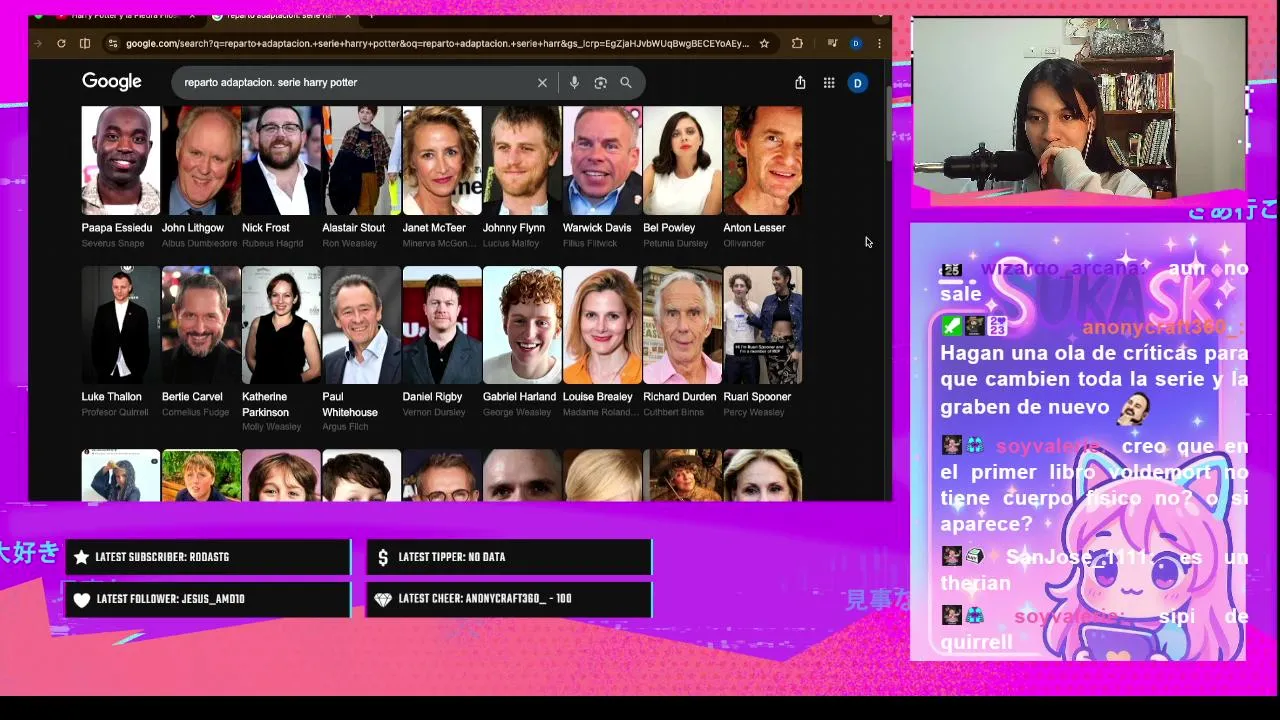
Task: Click the 'Severus Snape' role text
Action: [x=113, y=243]
